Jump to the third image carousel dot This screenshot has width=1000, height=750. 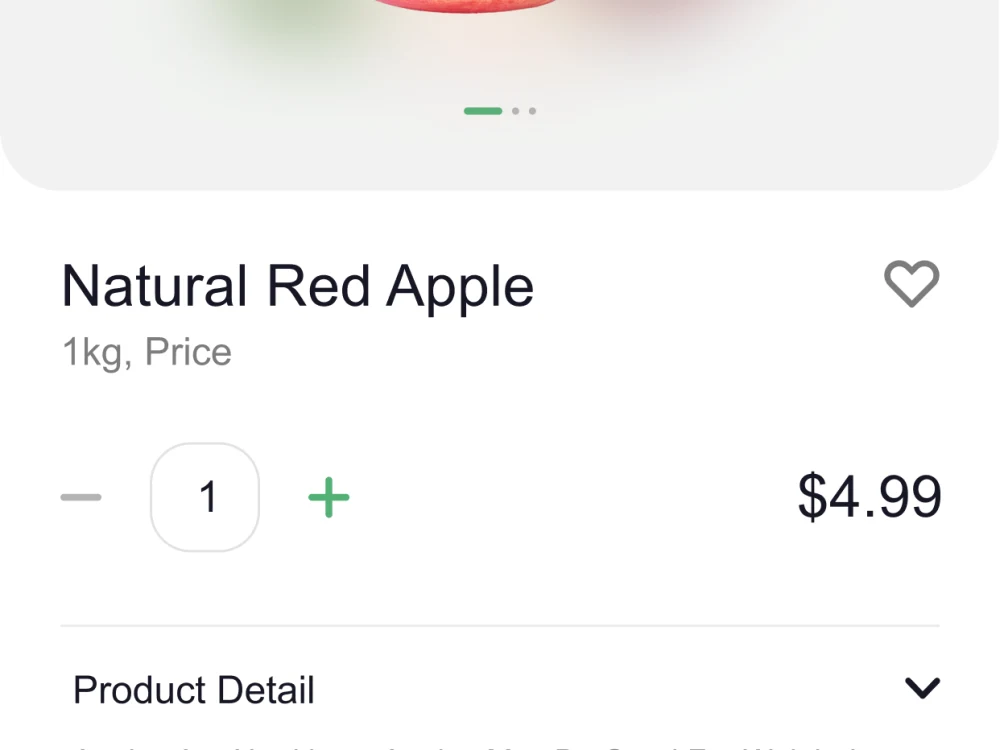tap(533, 111)
